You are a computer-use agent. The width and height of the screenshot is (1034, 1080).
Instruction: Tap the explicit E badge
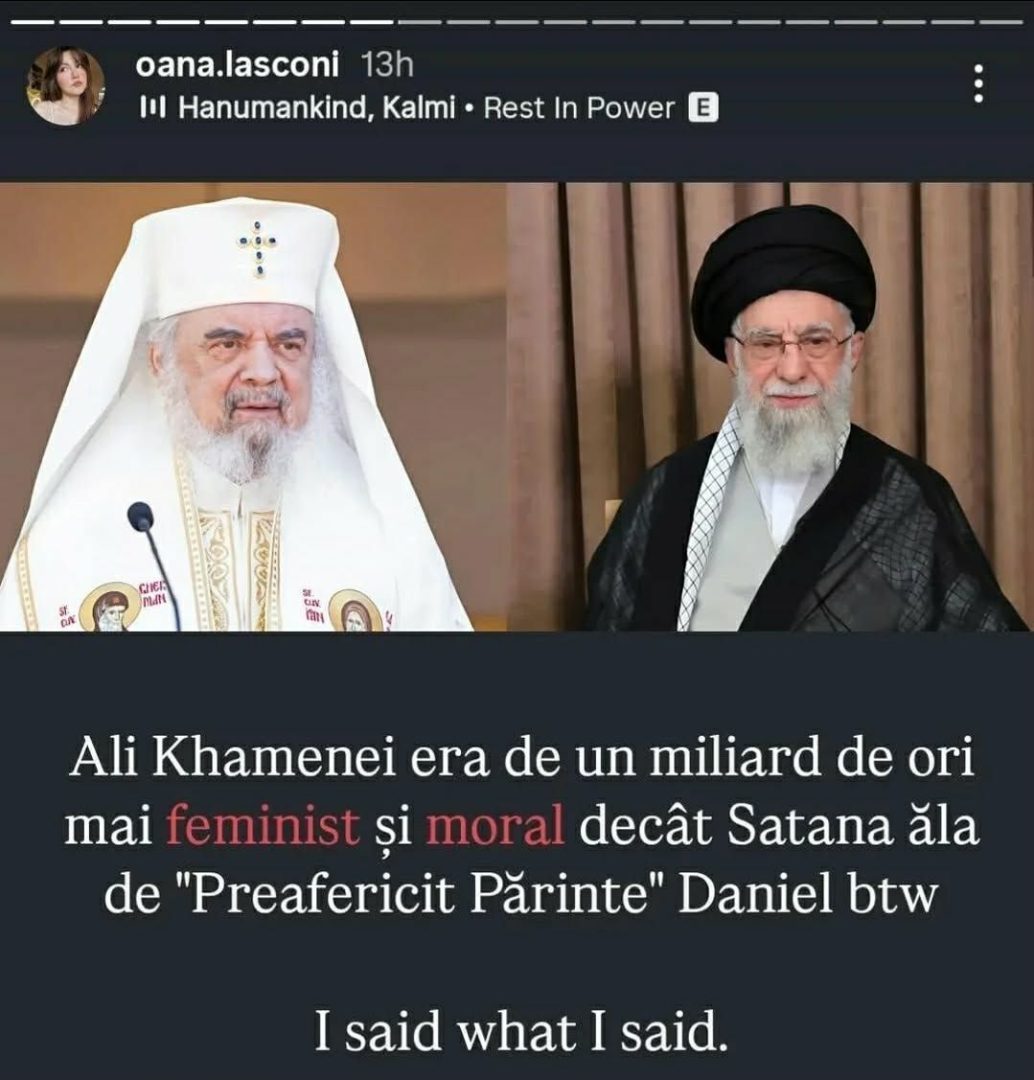click(703, 108)
